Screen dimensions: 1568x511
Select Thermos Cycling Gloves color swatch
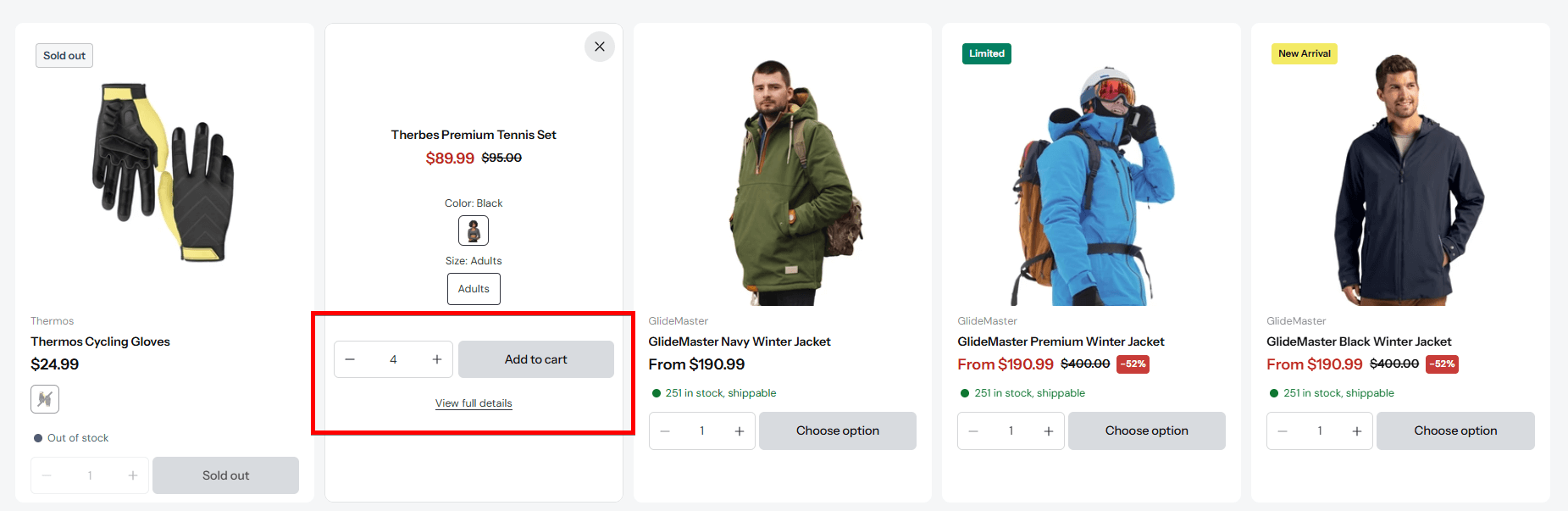(45, 399)
